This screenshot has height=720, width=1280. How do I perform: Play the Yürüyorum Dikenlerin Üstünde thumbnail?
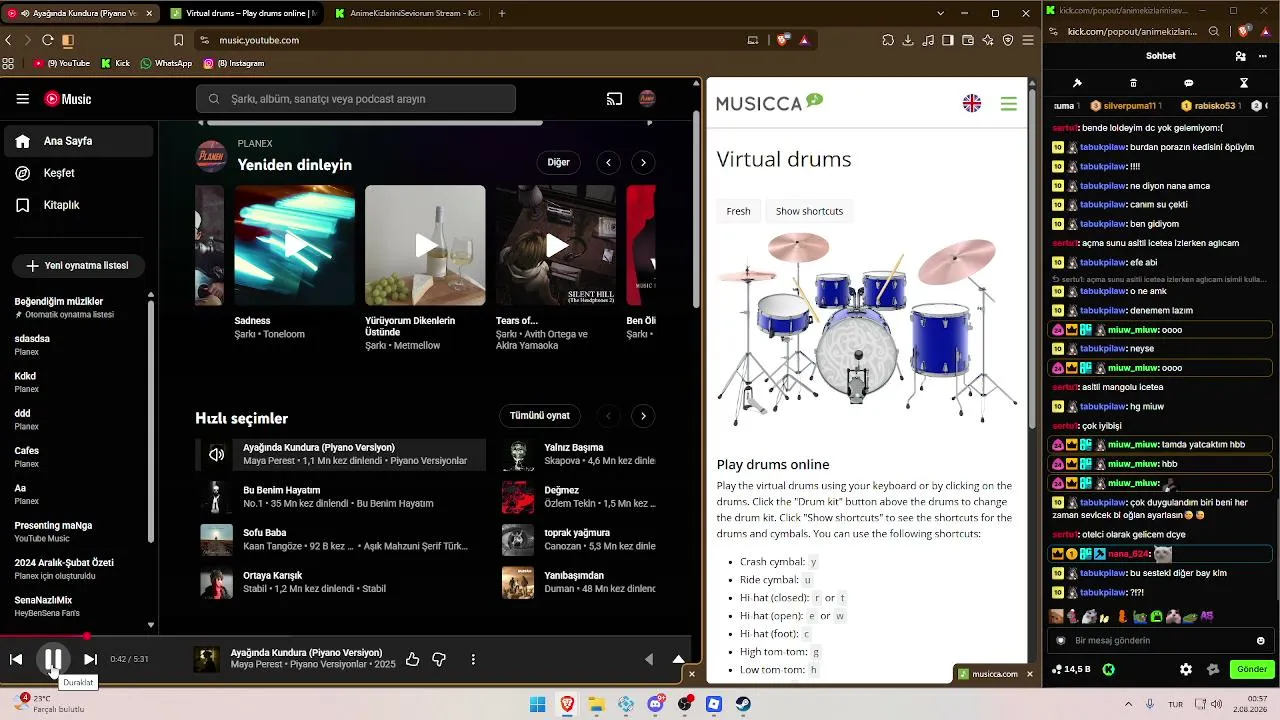point(425,245)
